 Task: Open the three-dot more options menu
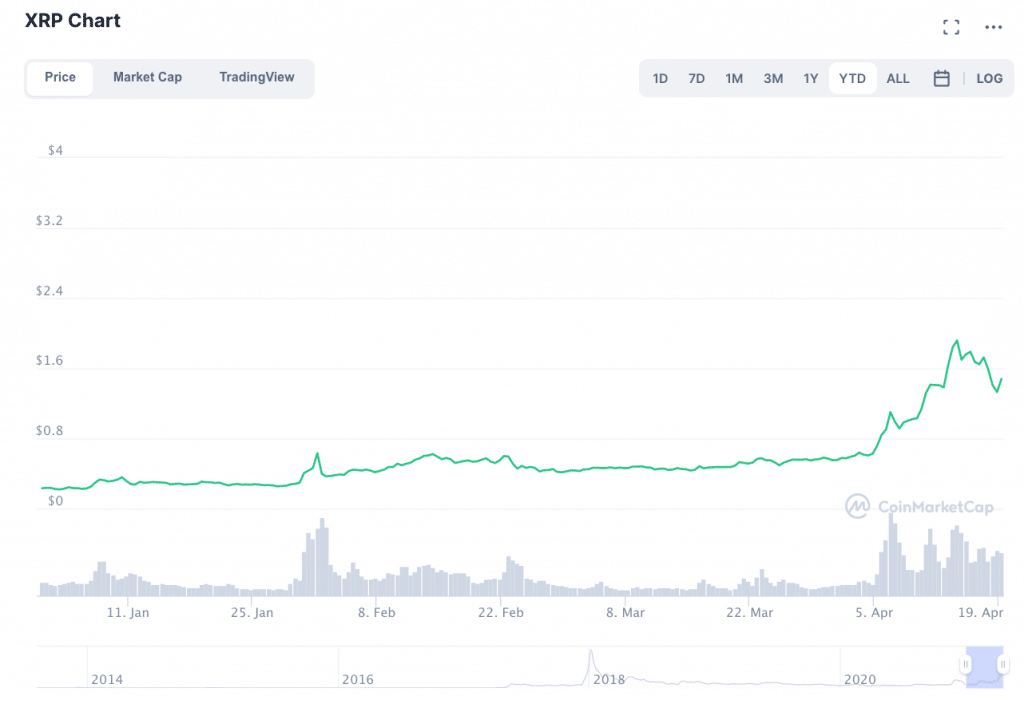[993, 27]
